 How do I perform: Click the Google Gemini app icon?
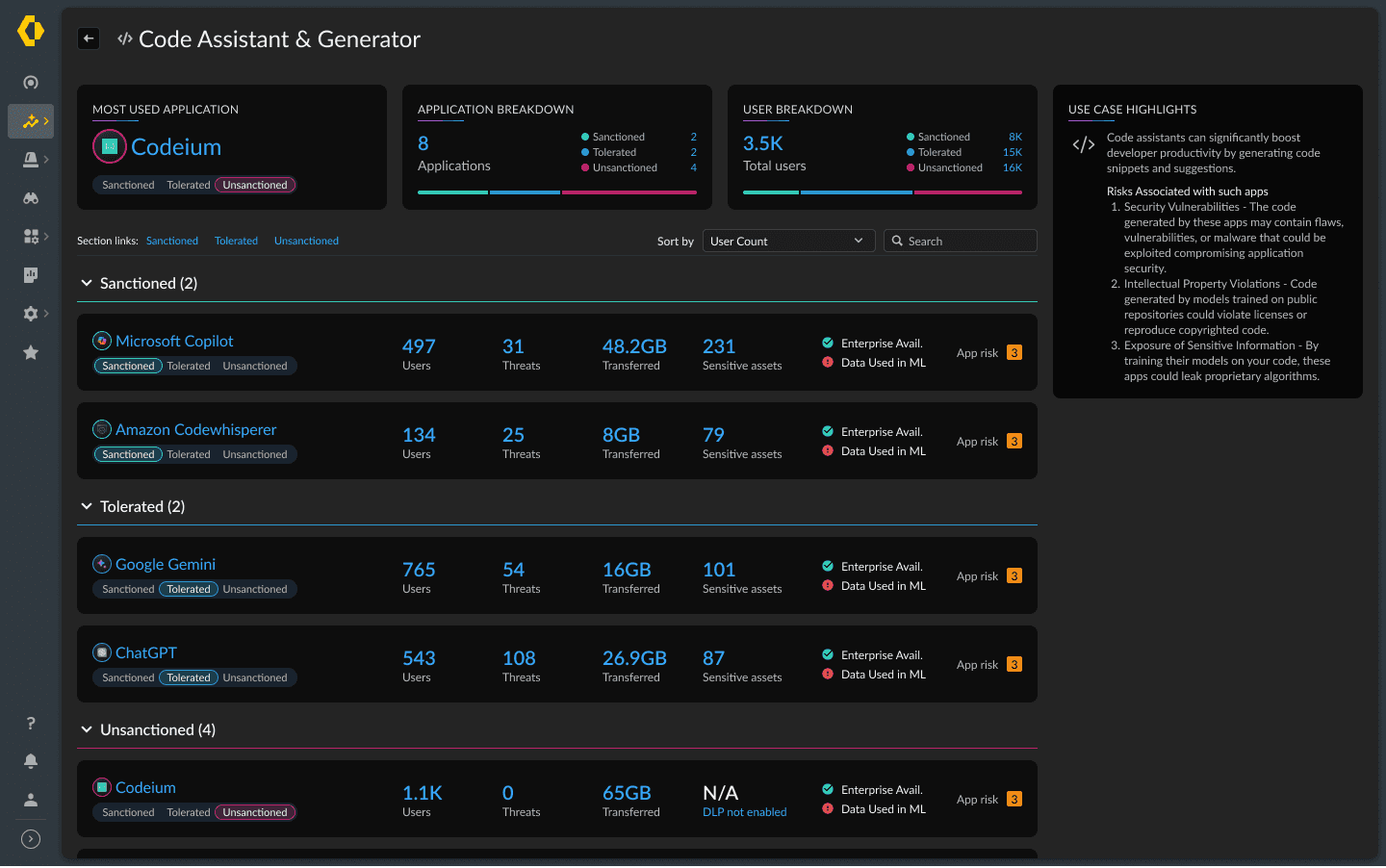point(102,564)
